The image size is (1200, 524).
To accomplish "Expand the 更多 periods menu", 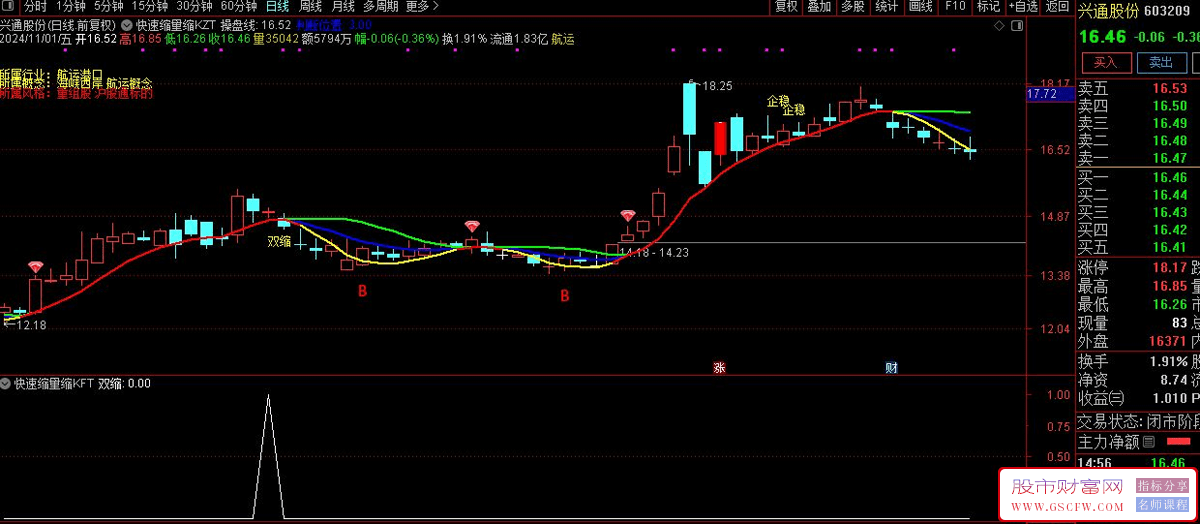I will [x=421, y=6].
